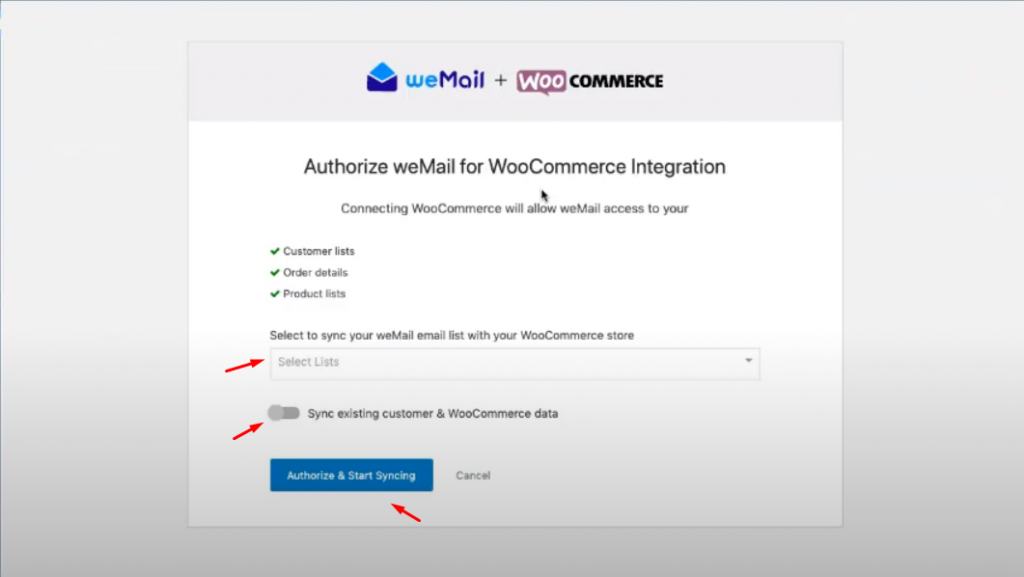This screenshot has width=1024, height=577.
Task: Click the Connecting WooCommerce description text
Action: click(515, 209)
